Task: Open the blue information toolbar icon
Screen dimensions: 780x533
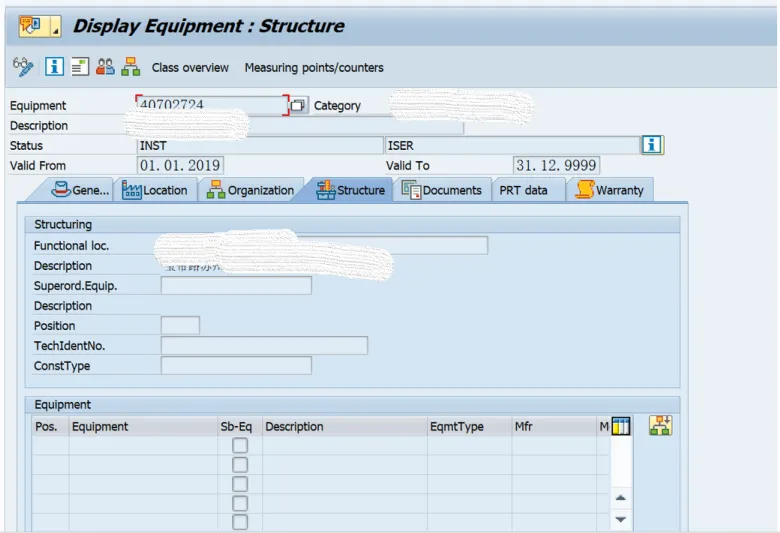Action: pyautogui.click(x=54, y=66)
